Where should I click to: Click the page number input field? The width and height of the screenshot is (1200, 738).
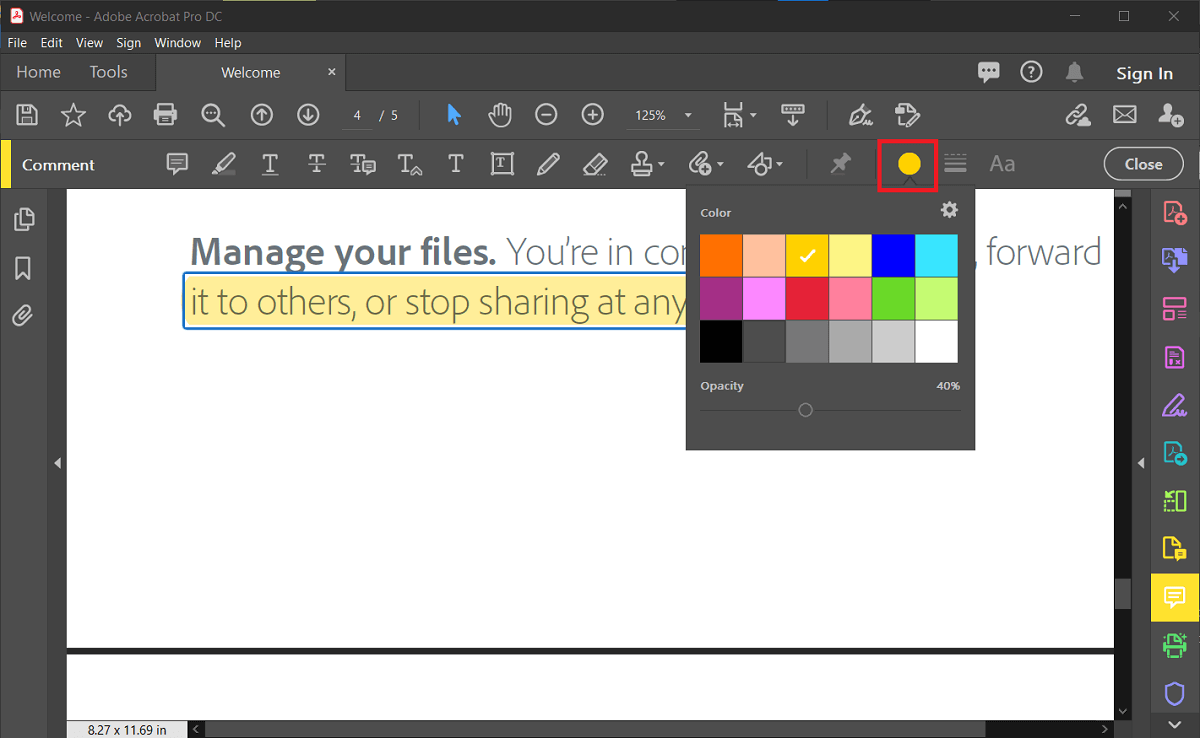click(357, 115)
